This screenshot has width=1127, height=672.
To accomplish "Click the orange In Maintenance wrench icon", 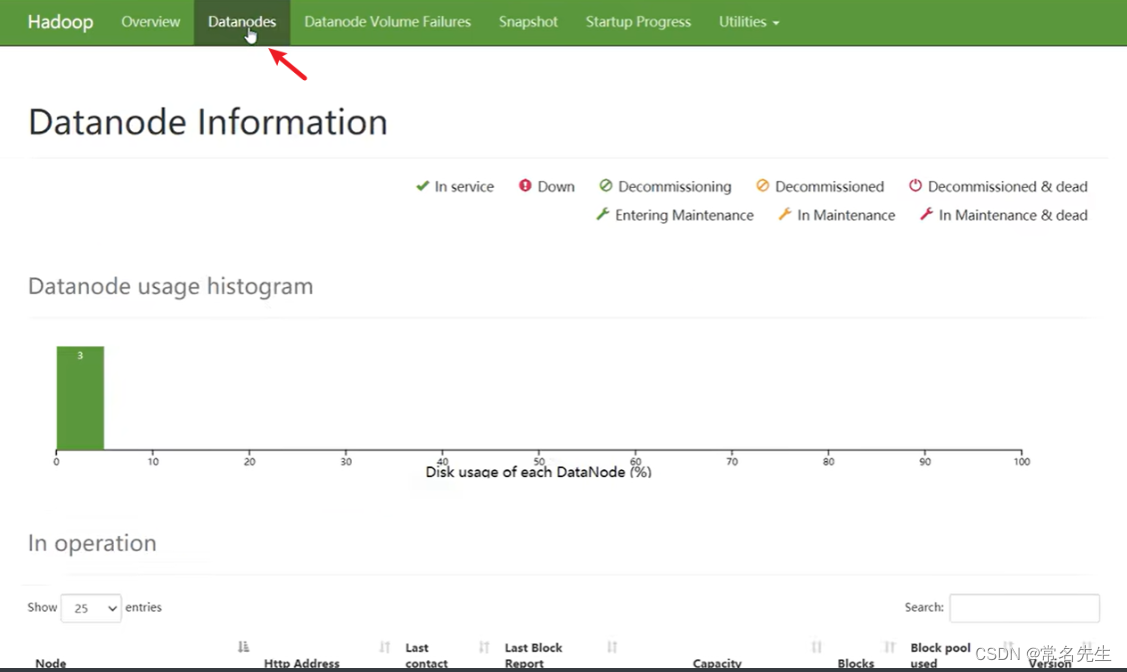I will [x=785, y=214].
